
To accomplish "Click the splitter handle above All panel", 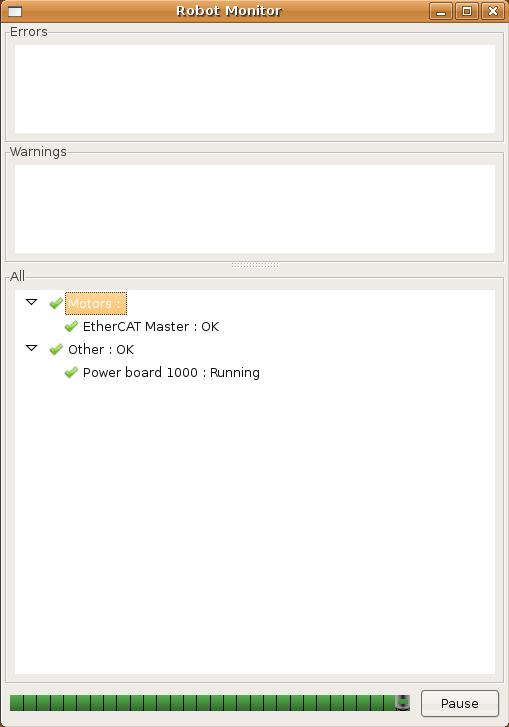I will pyautogui.click(x=255, y=265).
